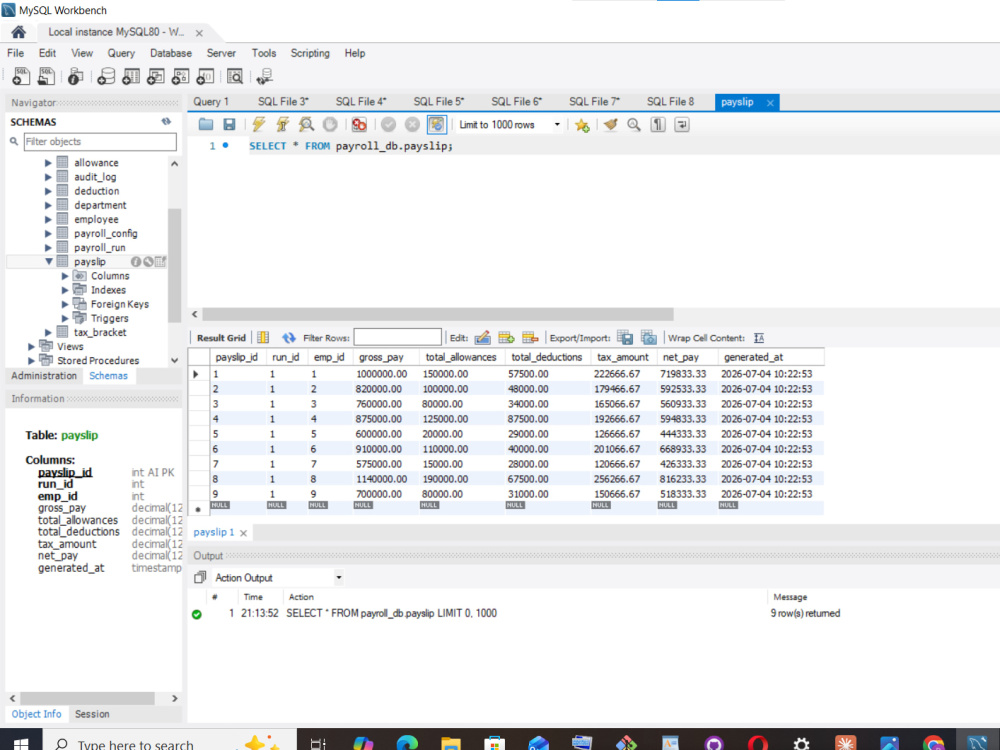Image resolution: width=1000 pixels, height=750 pixels.
Task: Toggle invisible characters display
Action: [x=658, y=124]
